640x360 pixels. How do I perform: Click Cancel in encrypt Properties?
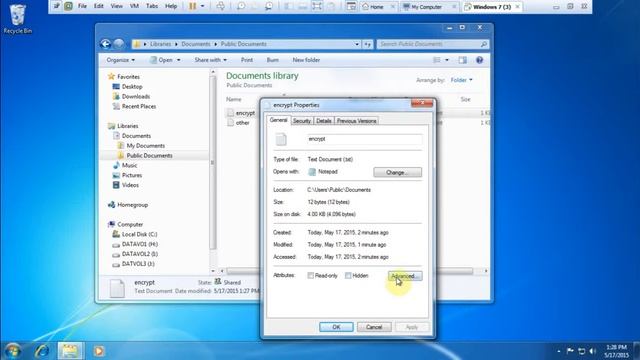click(374, 327)
